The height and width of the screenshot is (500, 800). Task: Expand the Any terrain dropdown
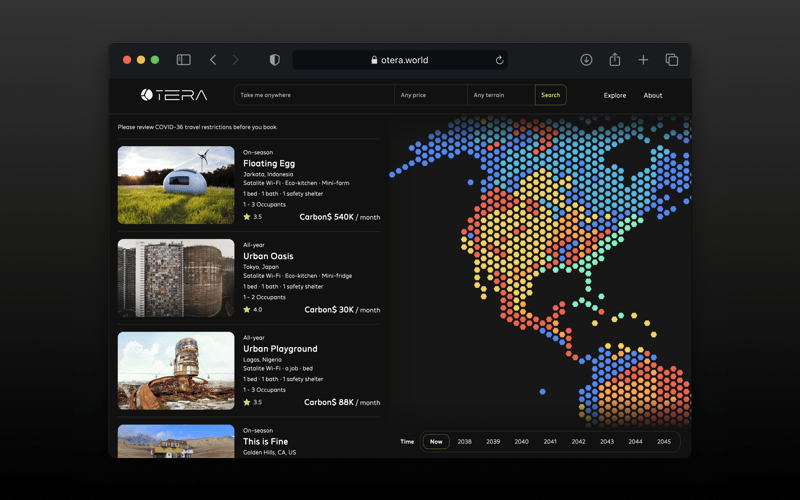(x=500, y=95)
